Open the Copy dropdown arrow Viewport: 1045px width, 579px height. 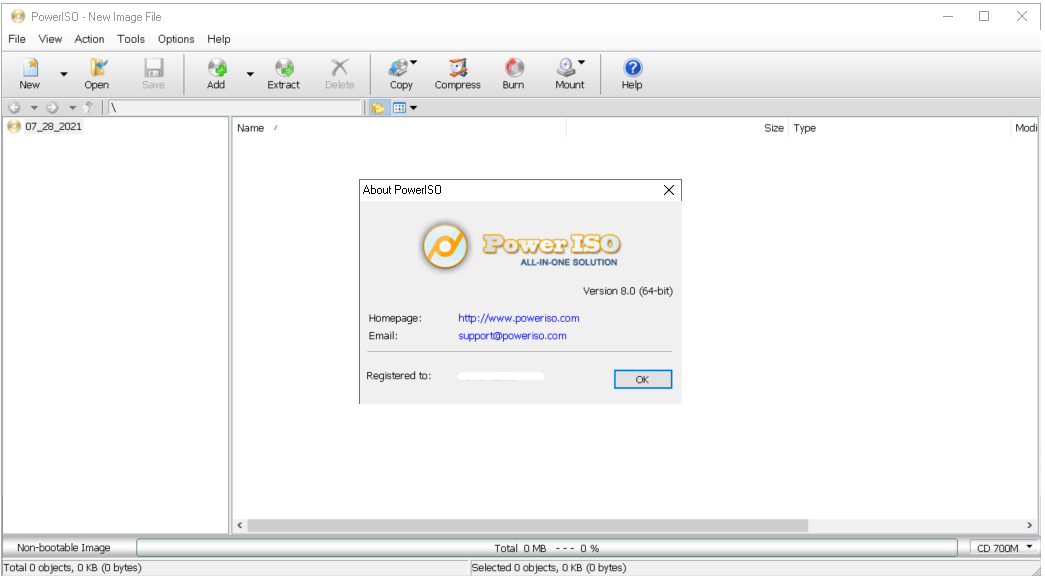tap(414, 63)
